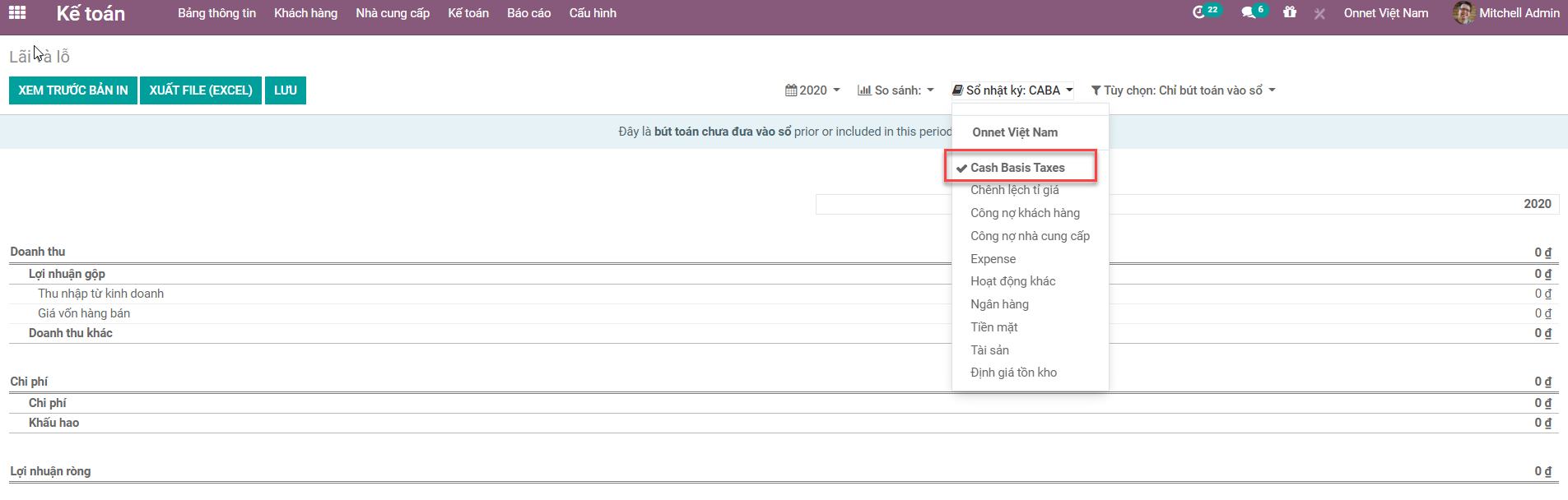Click the bar chart icon beside So sánh
Viewport: 1568px width, 500px height.
pos(863,90)
